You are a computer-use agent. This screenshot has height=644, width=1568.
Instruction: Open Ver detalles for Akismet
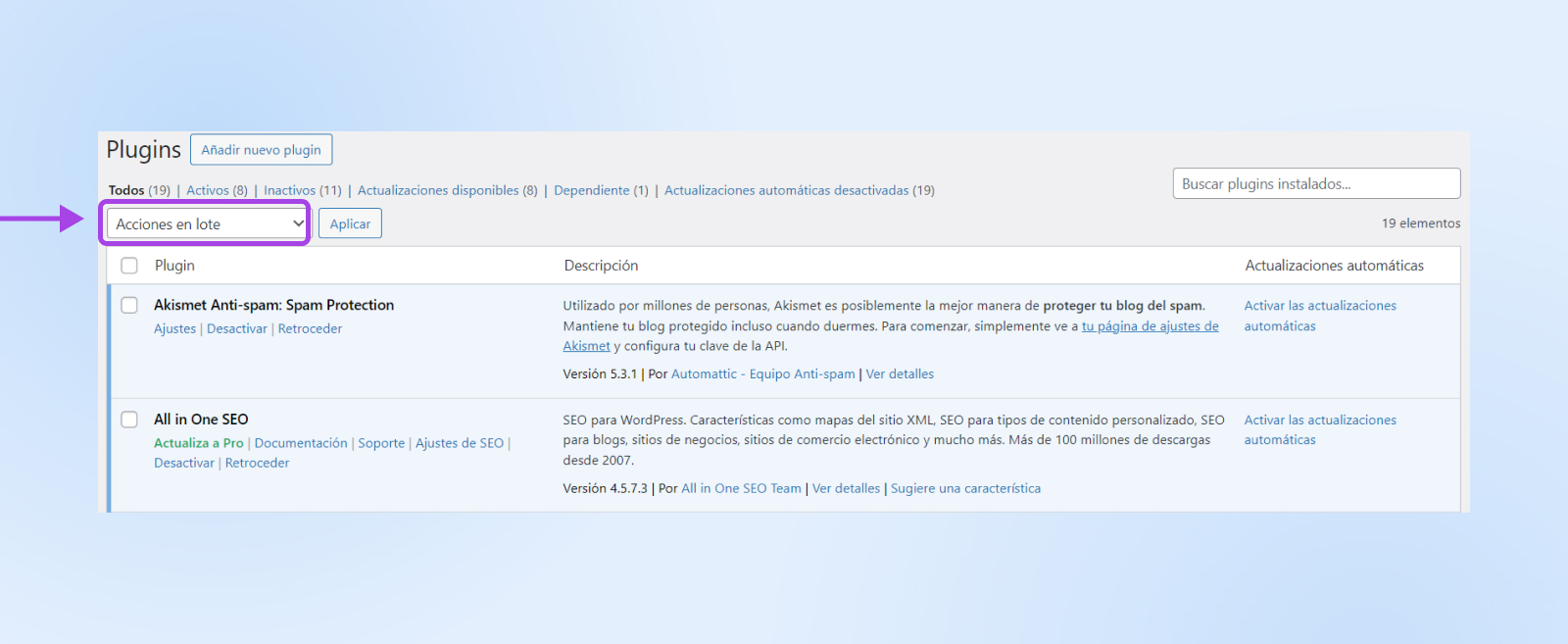pyautogui.click(x=900, y=374)
